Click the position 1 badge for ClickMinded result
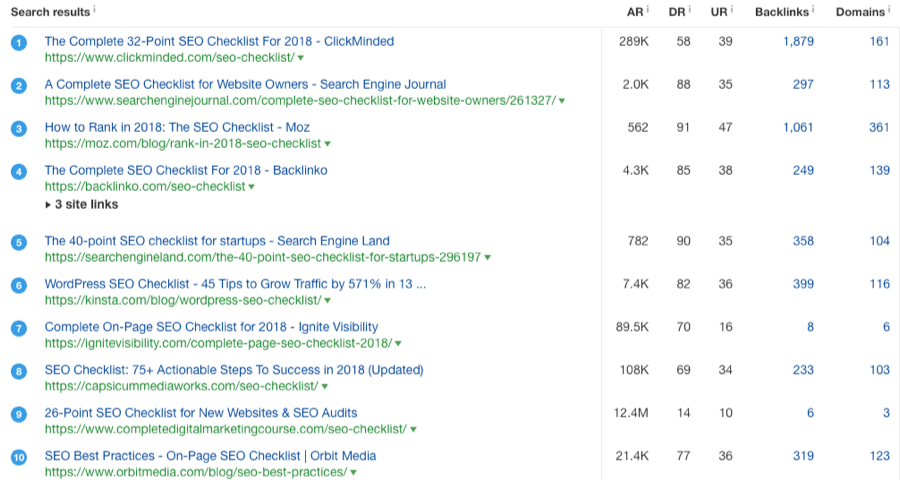Viewport: 900px width, 480px height. [x=19, y=42]
